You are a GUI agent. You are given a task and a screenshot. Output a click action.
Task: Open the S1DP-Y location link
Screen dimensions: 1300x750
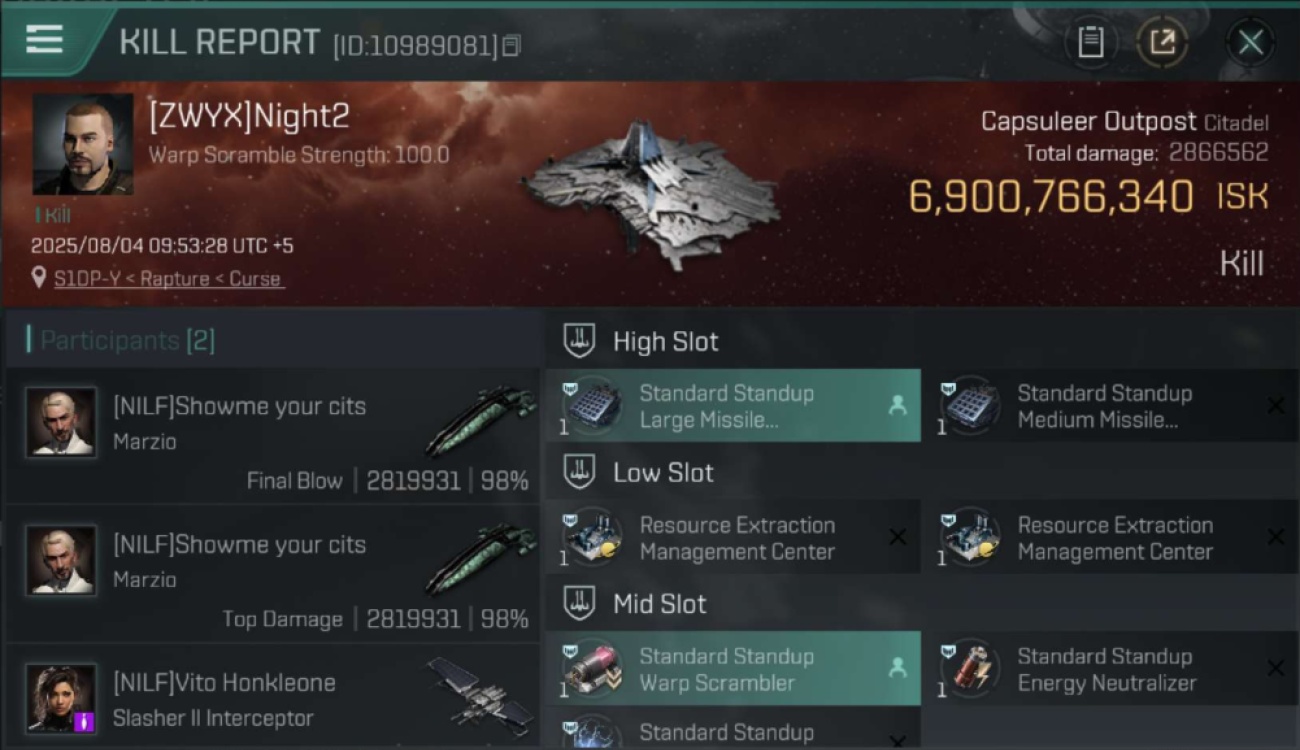(168, 279)
